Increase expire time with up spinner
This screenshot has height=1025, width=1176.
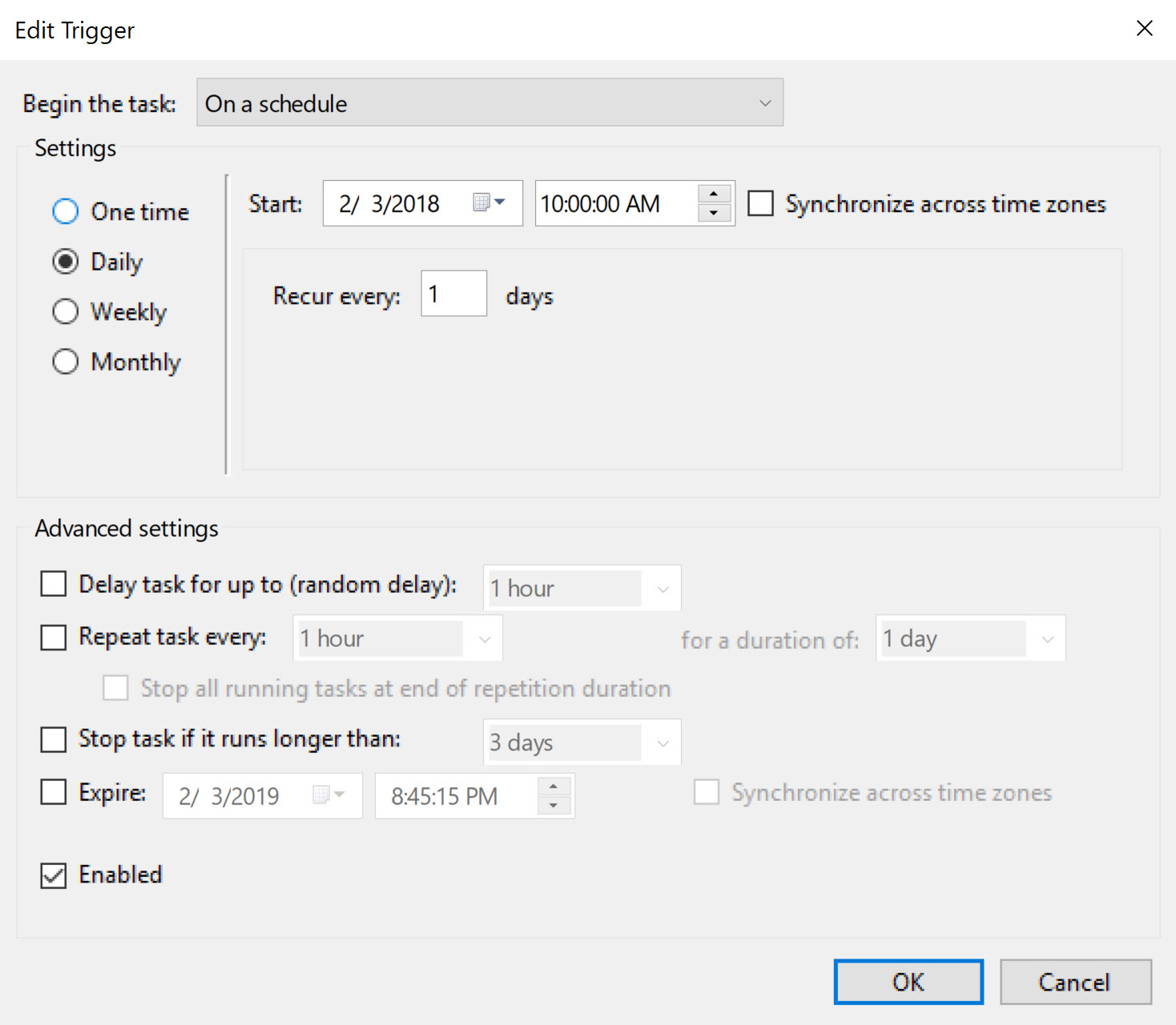click(554, 786)
